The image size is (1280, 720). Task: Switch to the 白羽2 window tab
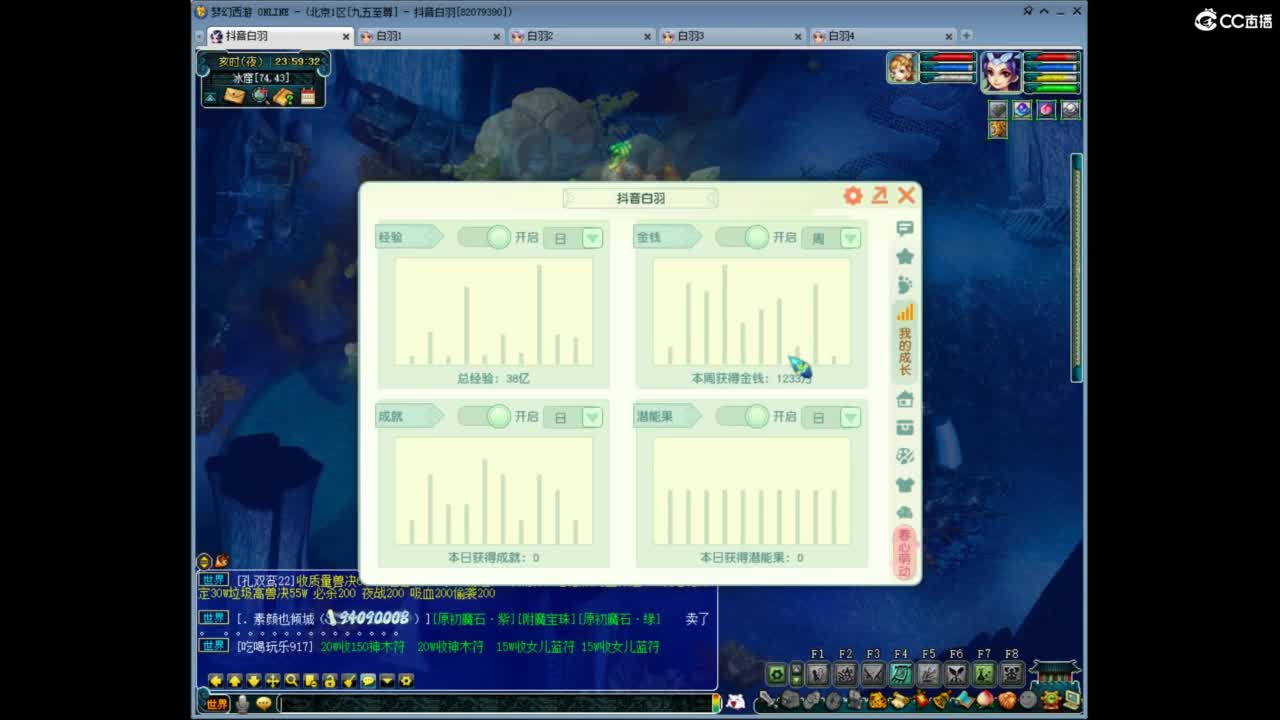point(581,36)
